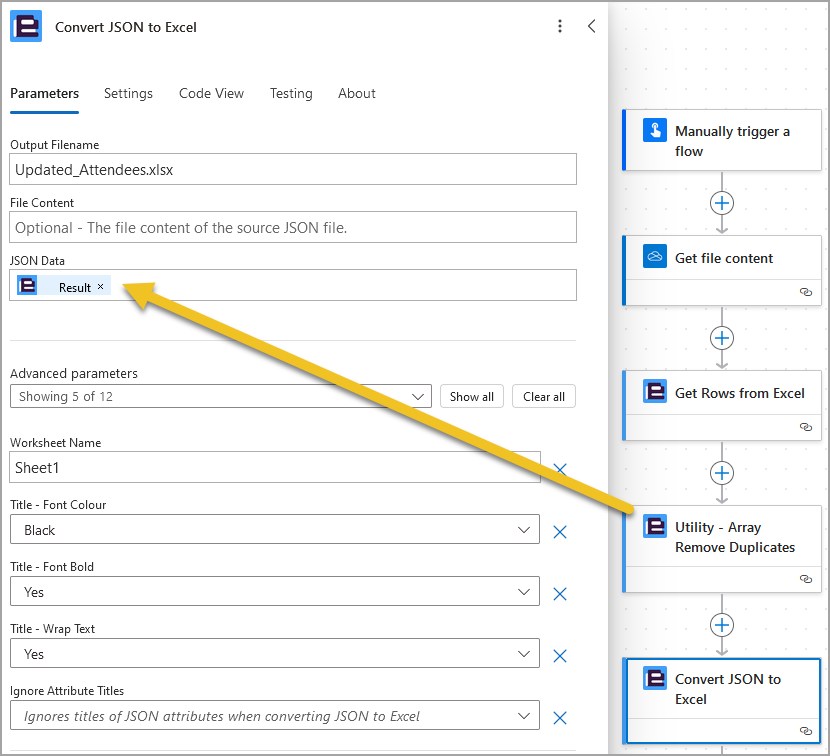The width and height of the screenshot is (830, 756).
Task: Click the Get Rows from Excel icon
Action: (x=655, y=391)
